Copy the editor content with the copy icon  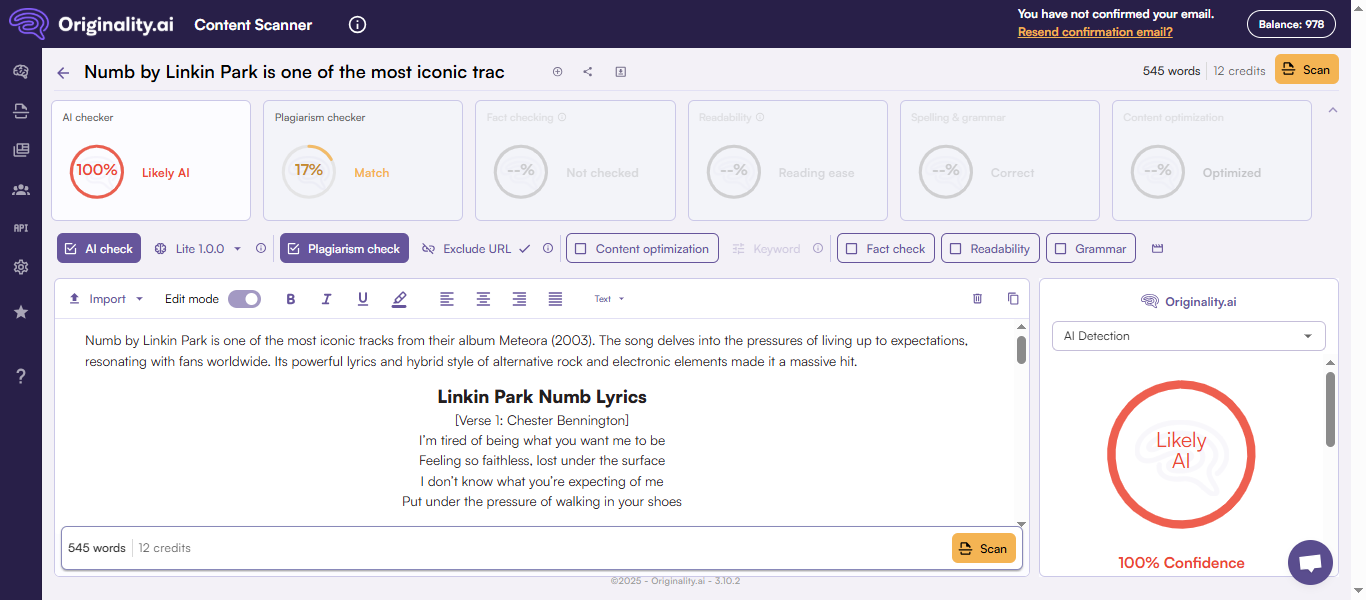coord(1013,298)
